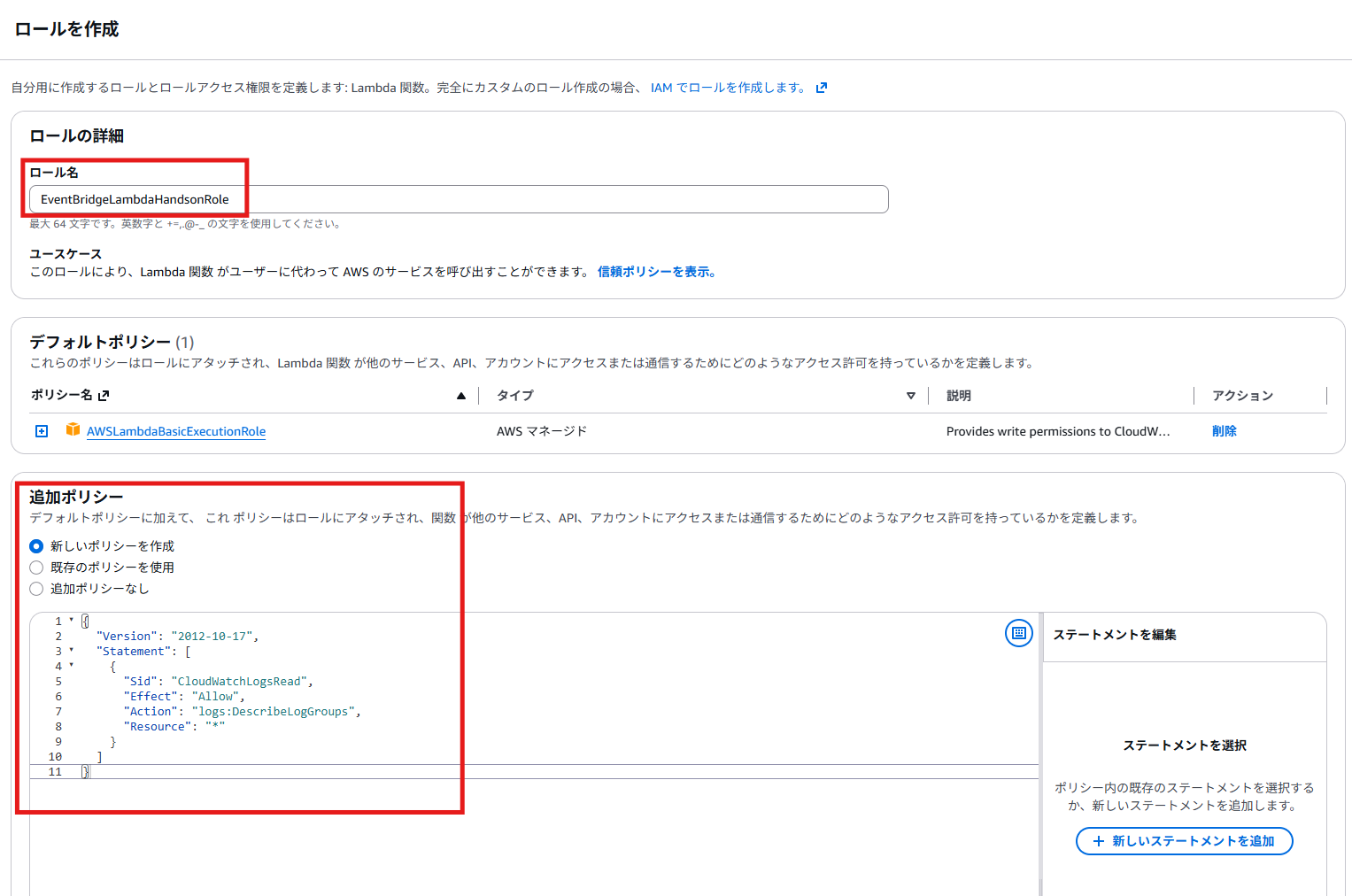This screenshot has height=896, width=1352.
Task: Click the external link icon next to ポリシー名
Action: (104, 396)
